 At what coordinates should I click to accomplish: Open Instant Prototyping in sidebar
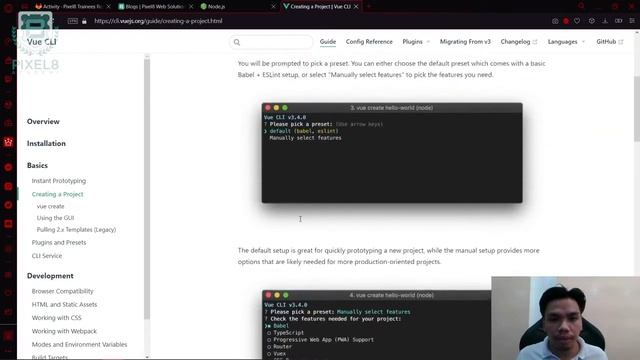coord(59,181)
